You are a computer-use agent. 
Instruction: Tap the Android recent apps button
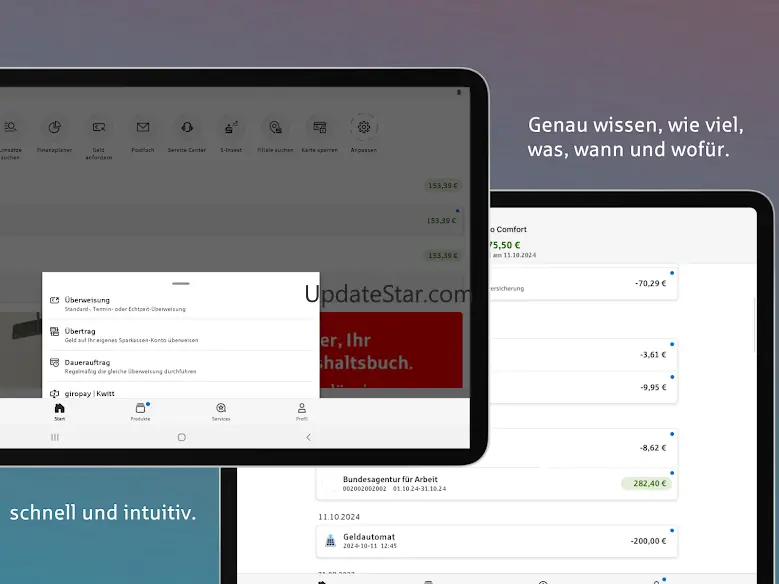point(55,437)
